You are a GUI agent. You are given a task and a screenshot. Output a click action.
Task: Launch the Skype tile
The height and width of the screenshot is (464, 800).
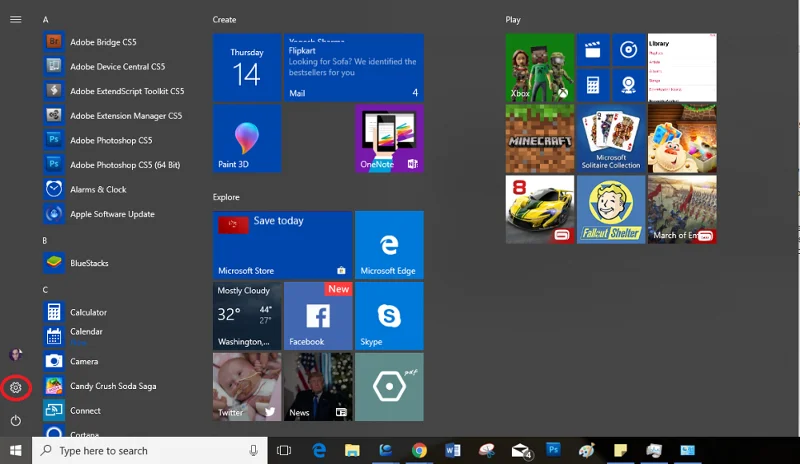coord(389,316)
